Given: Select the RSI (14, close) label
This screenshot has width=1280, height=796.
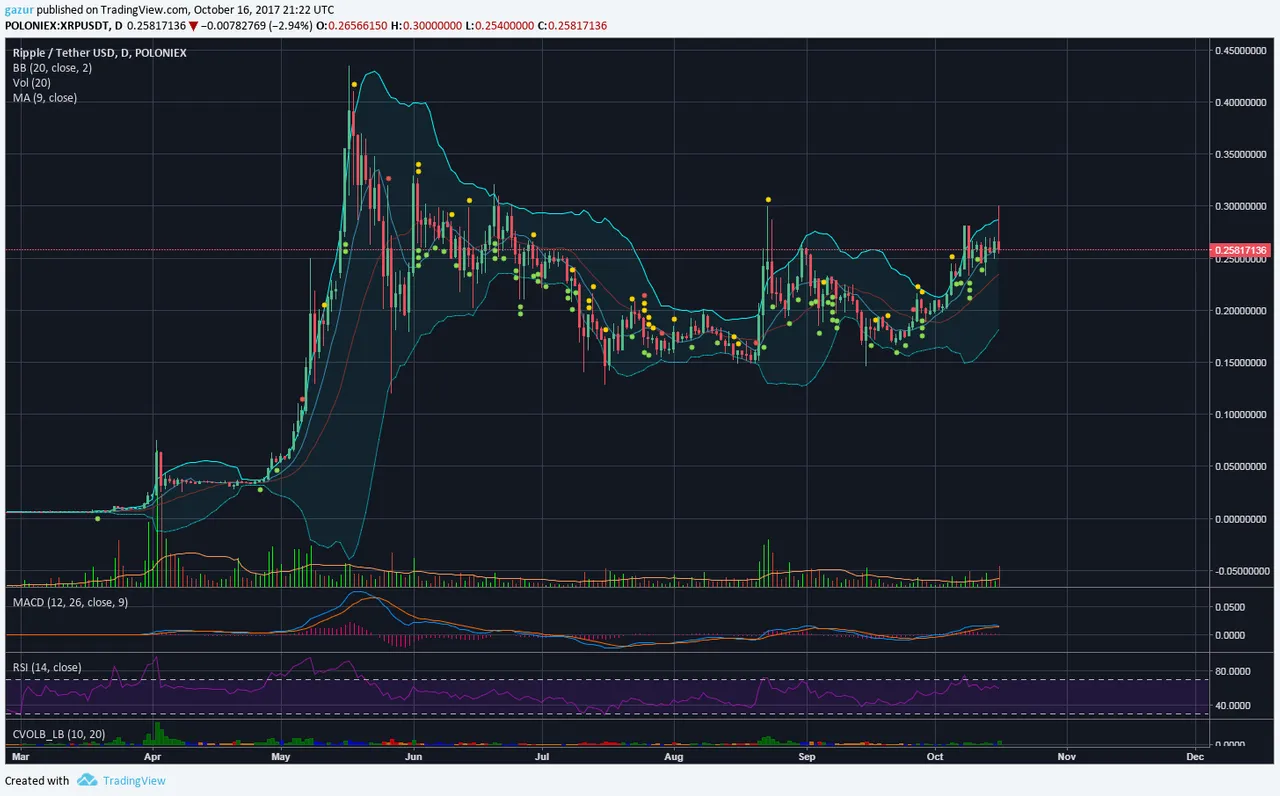Looking at the screenshot, I should click(47, 667).
